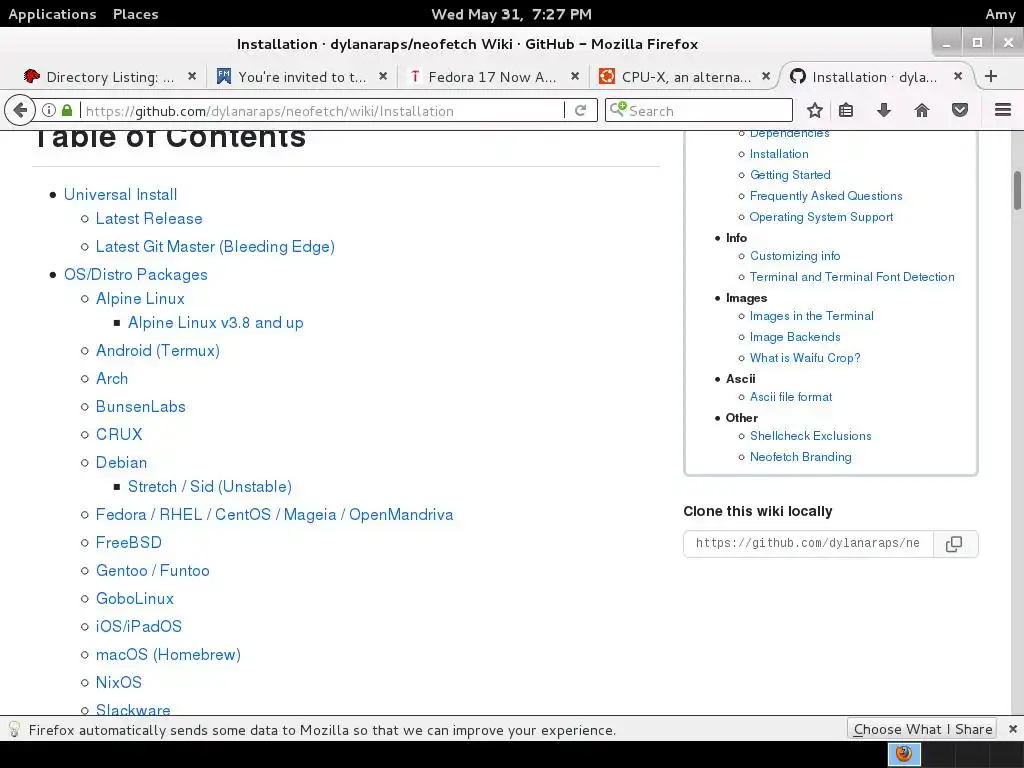
Task: Open sidebar Customizing info link
Action: tap(795, 256)
